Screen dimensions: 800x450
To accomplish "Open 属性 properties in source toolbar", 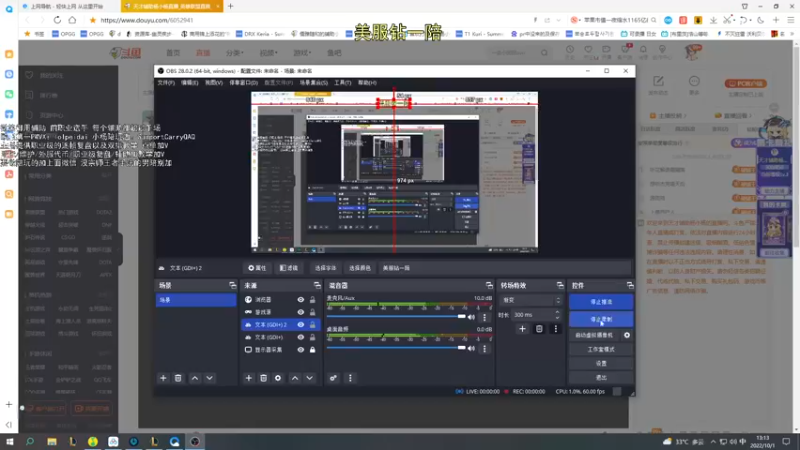I will click(257, 268).
